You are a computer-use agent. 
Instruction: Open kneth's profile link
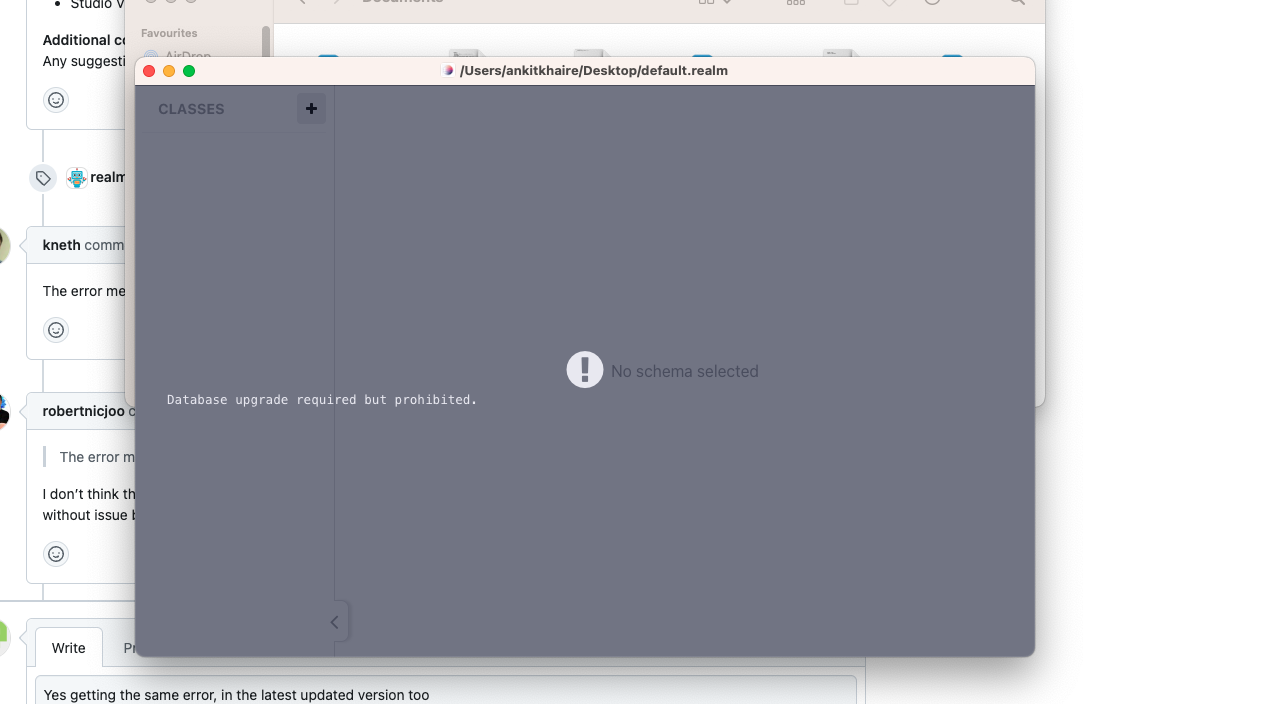point(61,245)
